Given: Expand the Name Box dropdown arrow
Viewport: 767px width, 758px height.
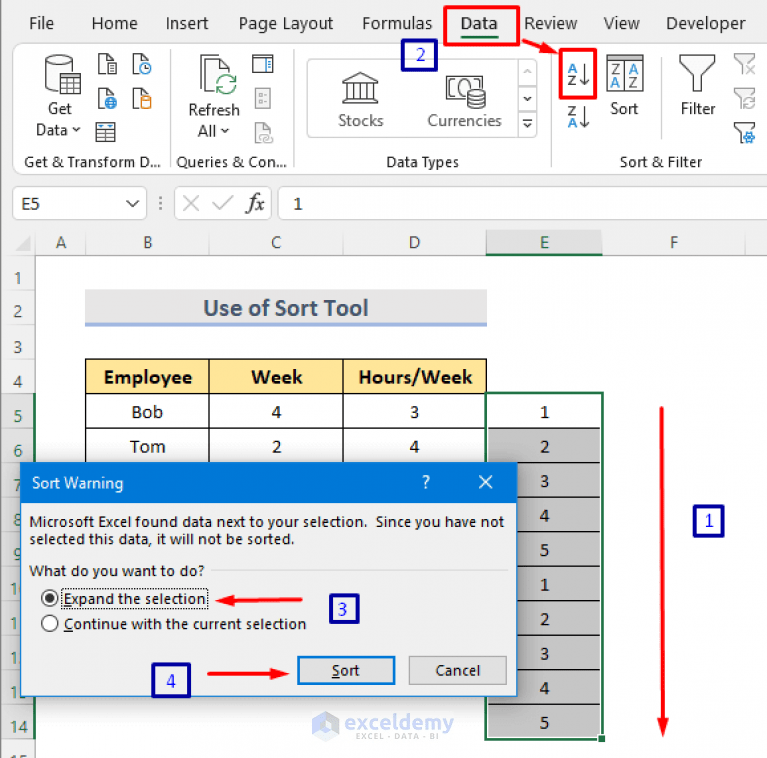Looking at the screenshot, I should (x=132, y=203).
